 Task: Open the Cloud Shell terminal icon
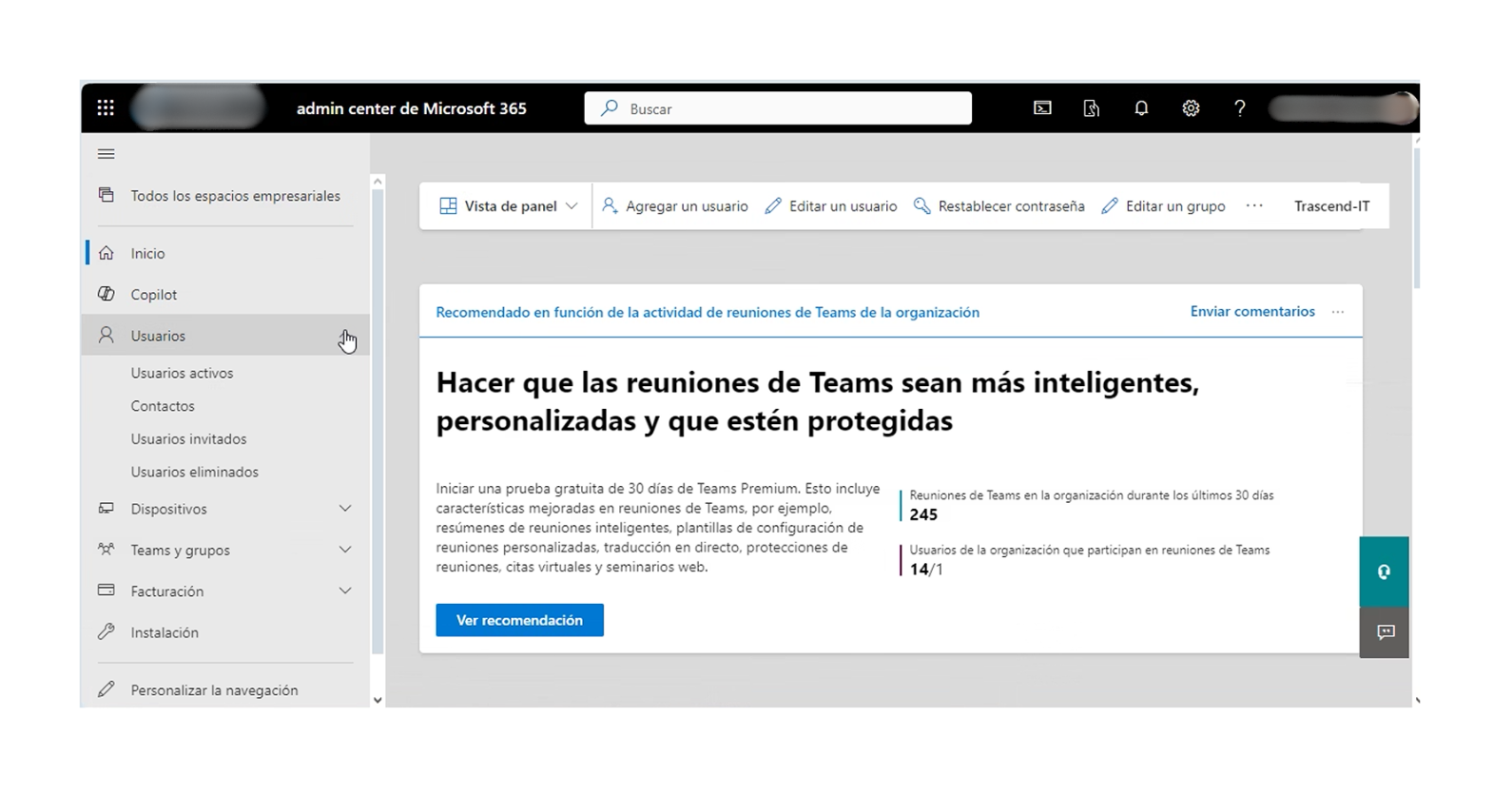pyautogui.click(x=1042, y=108)
